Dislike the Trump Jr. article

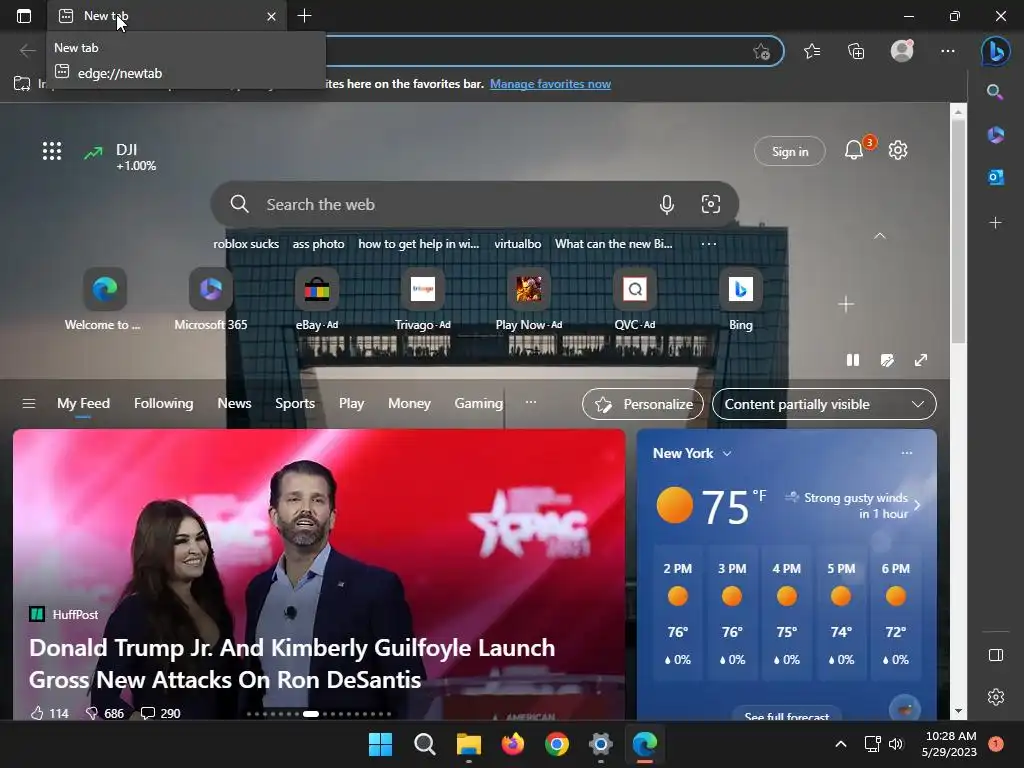point(104,713)
